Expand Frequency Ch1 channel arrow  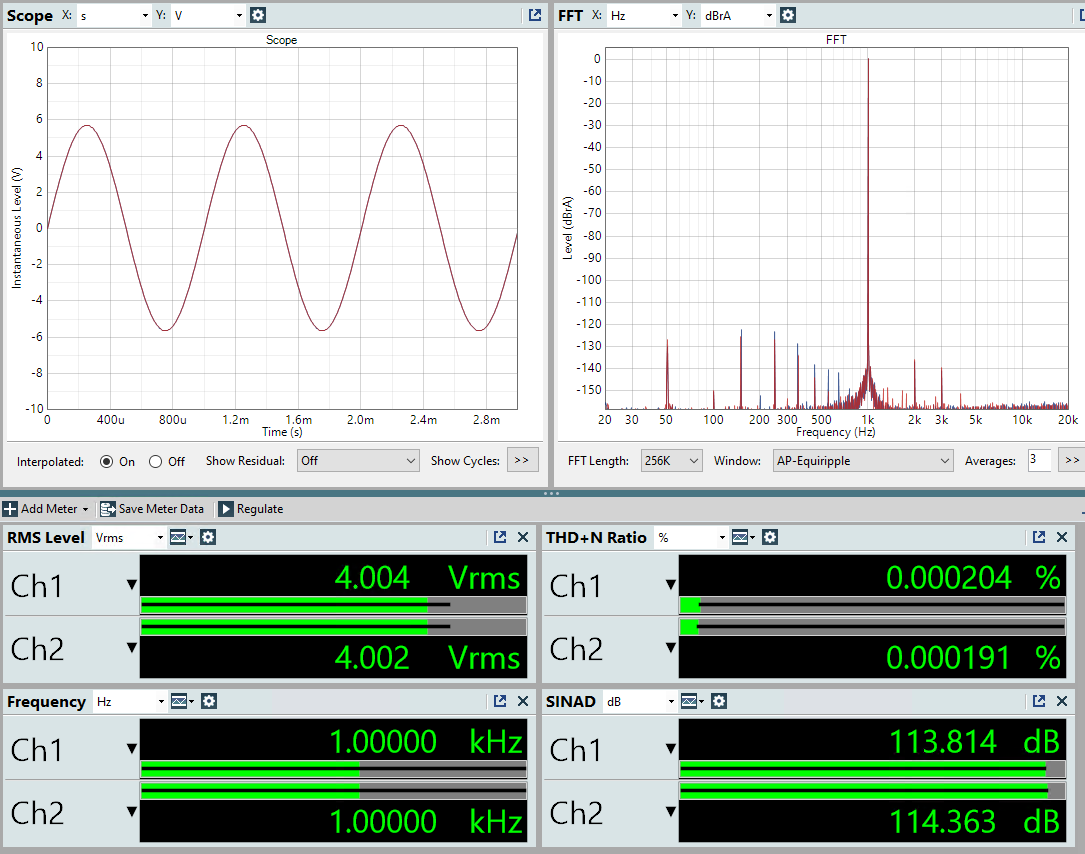click(x=131, y=749)
